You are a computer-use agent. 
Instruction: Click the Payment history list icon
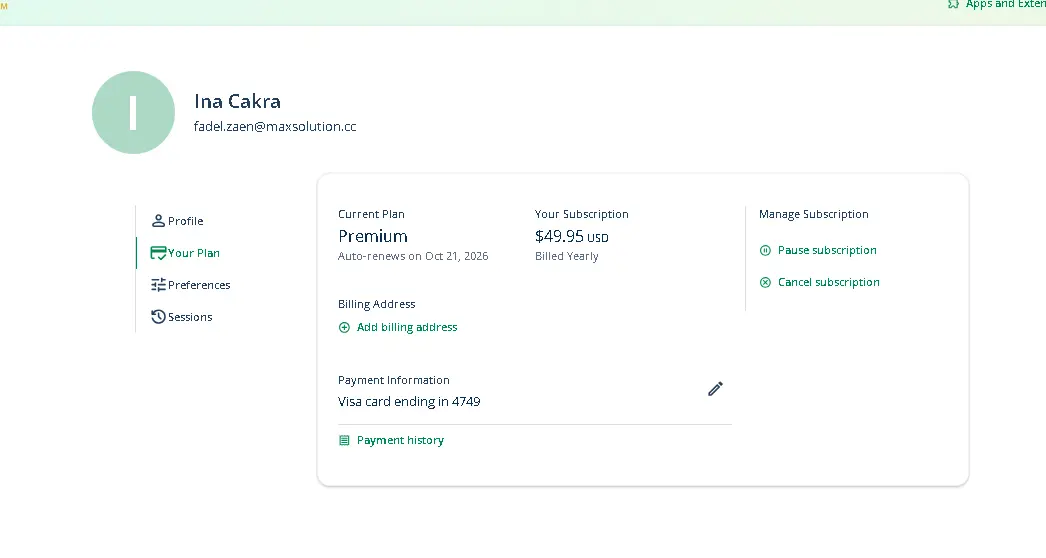(344, 441)
